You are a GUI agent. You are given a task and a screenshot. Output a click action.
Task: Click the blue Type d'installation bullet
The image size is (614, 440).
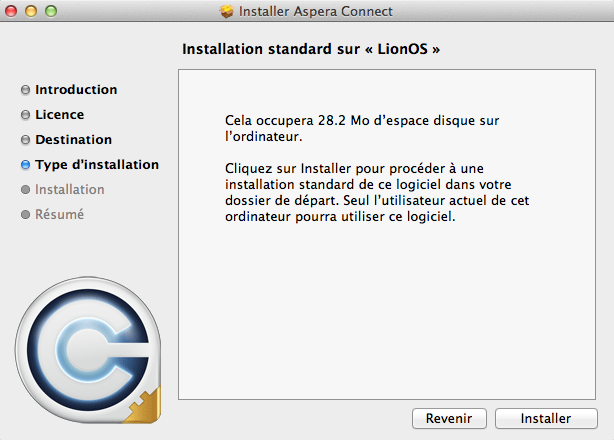tap(25, 165)
